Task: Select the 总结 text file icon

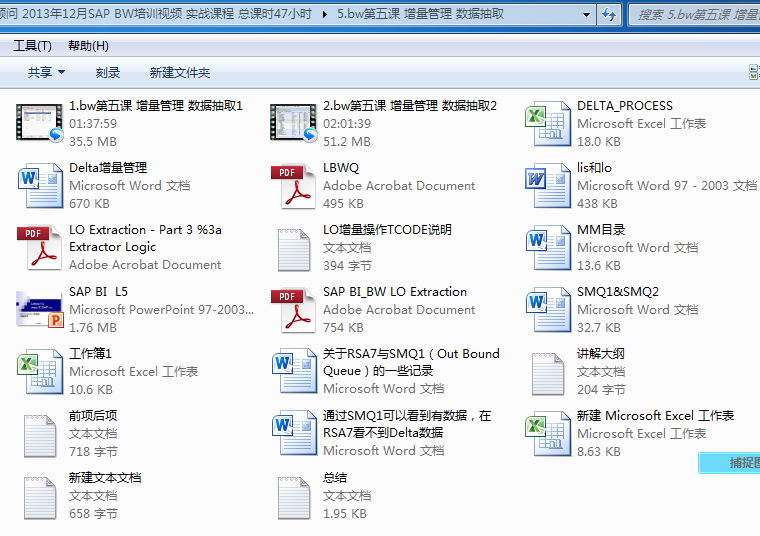Action: pyautogui.click(x=294, y=497)
